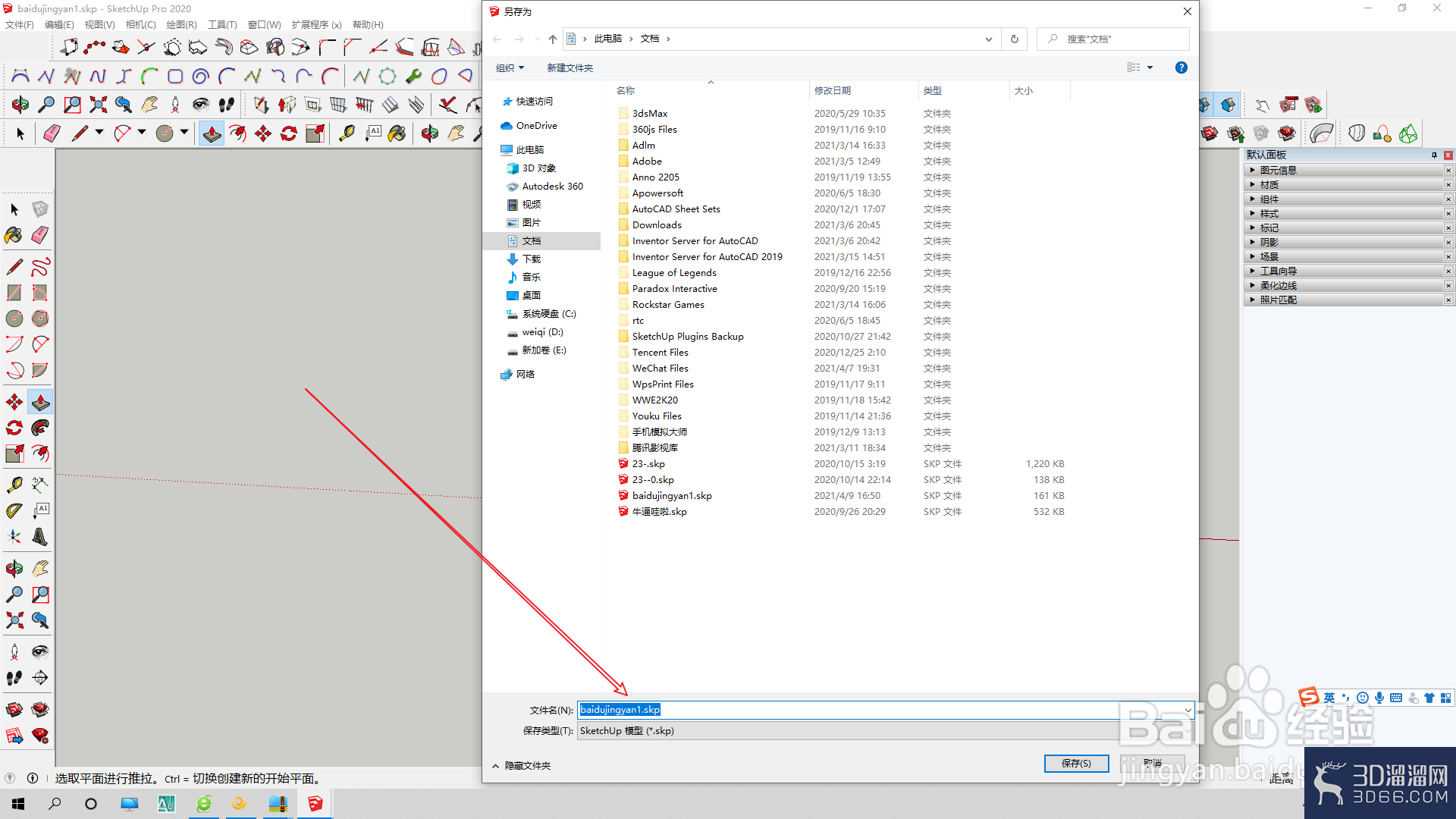Select the Freehand tool in left toolbar
Screen dimensions: 1456x819
click(40, 267)
